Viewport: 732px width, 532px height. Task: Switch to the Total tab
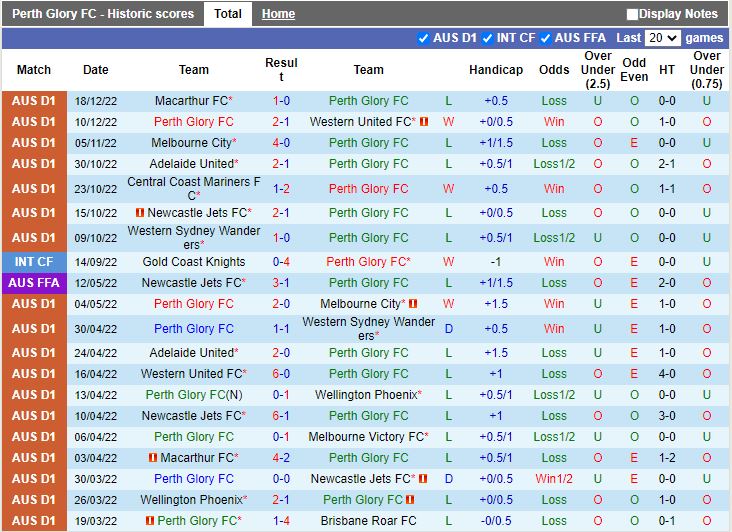228,14
